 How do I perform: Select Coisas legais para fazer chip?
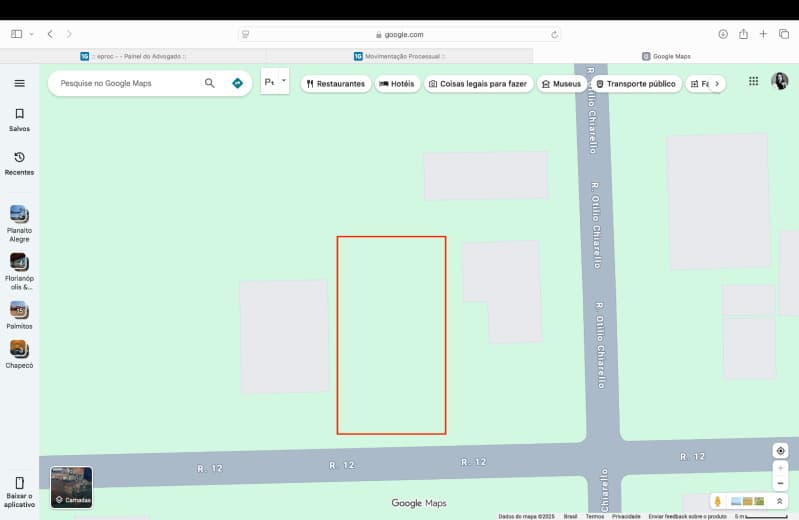[478, 84]
